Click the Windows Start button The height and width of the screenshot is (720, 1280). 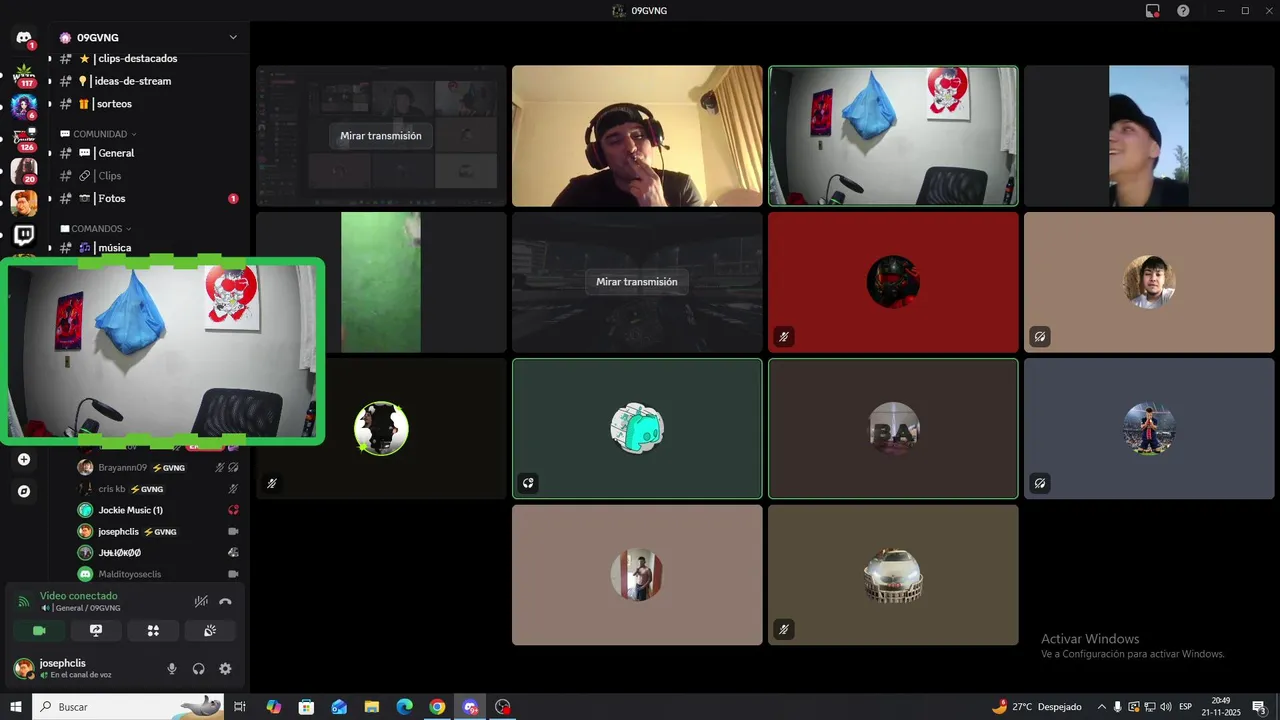(x=15, y=707)
